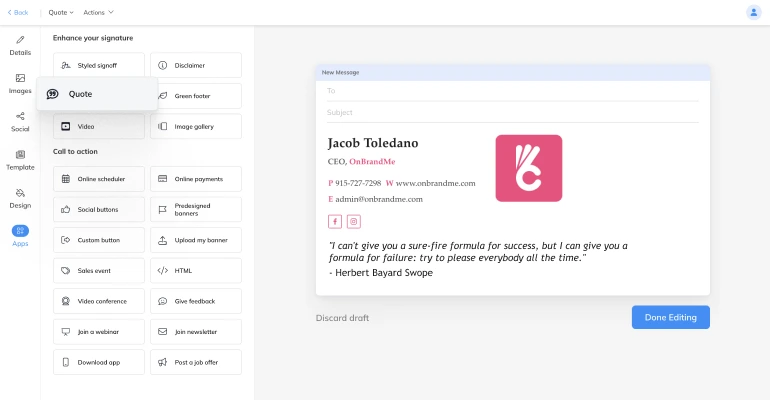Switch to the Design sidebar tab
Screen dimensions: 770x400
[x=20, y=199]
